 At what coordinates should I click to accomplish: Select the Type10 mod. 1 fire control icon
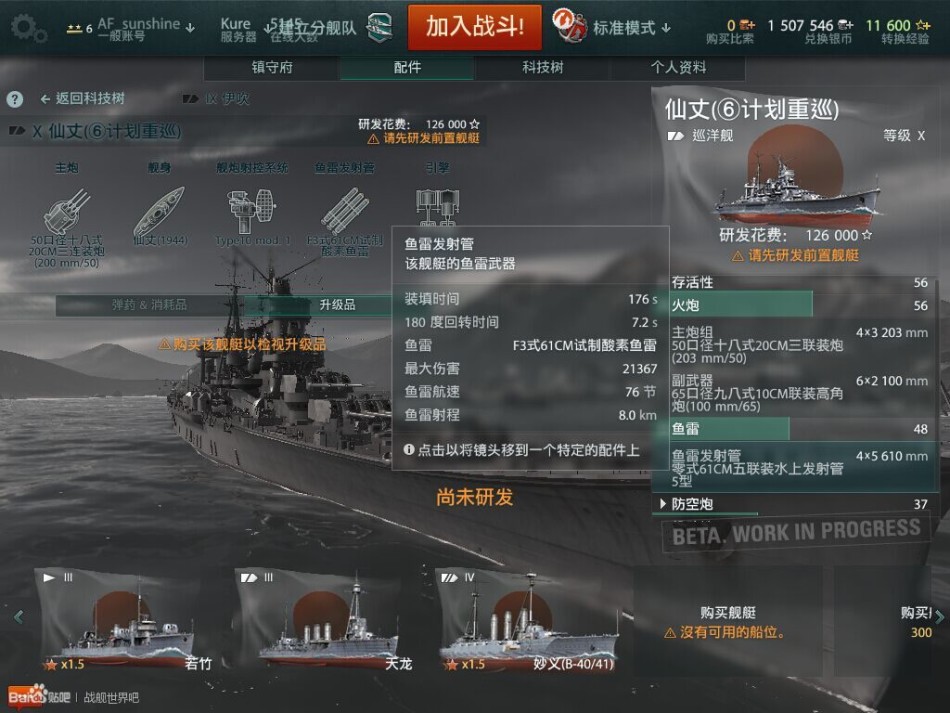[x=251, y=210]
